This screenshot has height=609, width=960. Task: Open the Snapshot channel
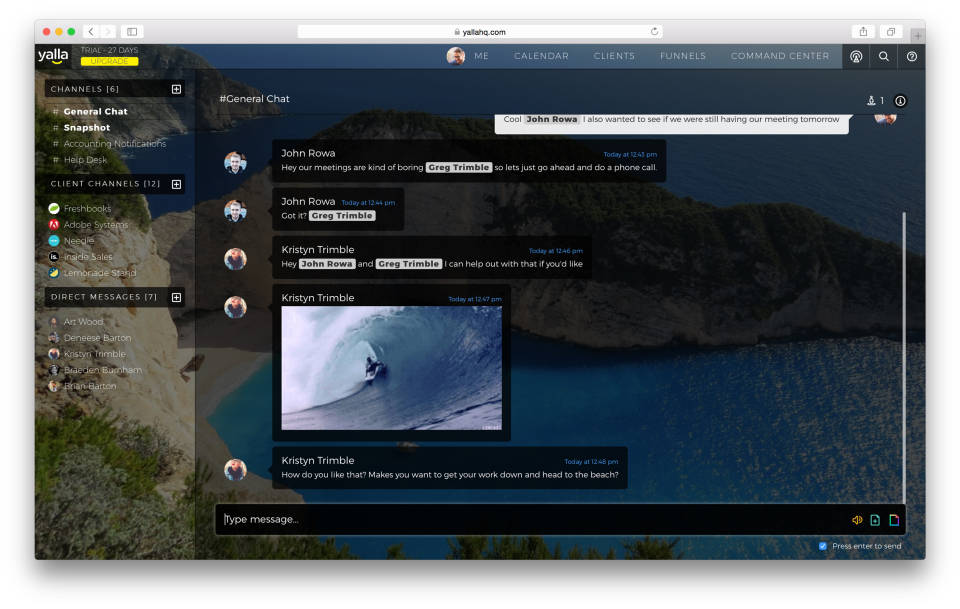pyautogui.click(x=87, y=128)
